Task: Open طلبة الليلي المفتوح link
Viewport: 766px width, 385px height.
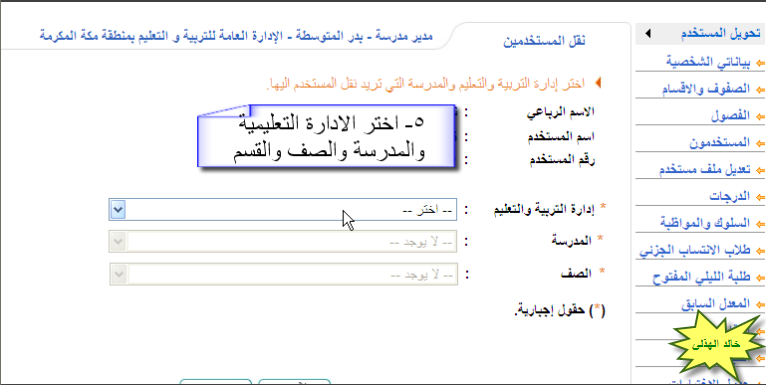Action: pyautogui.click(x=702, y=278)
